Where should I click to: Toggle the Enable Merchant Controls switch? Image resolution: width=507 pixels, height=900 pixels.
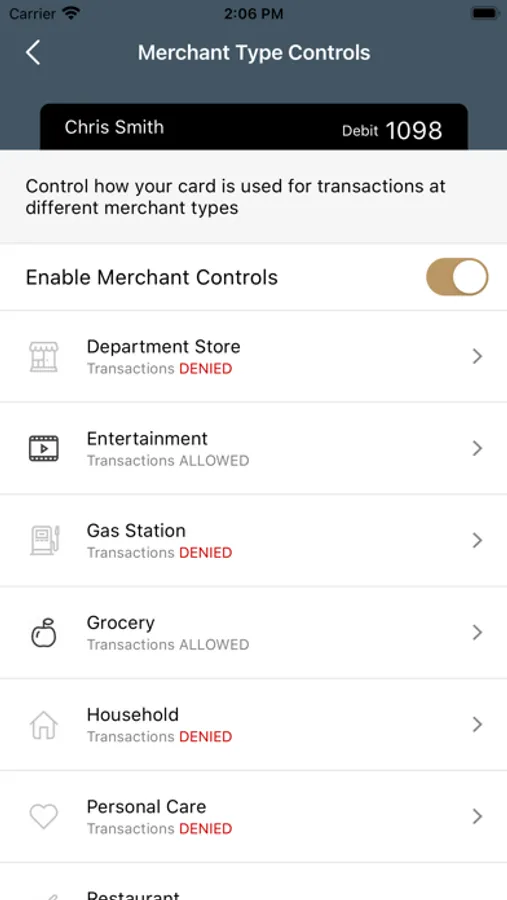coord(457,277)
